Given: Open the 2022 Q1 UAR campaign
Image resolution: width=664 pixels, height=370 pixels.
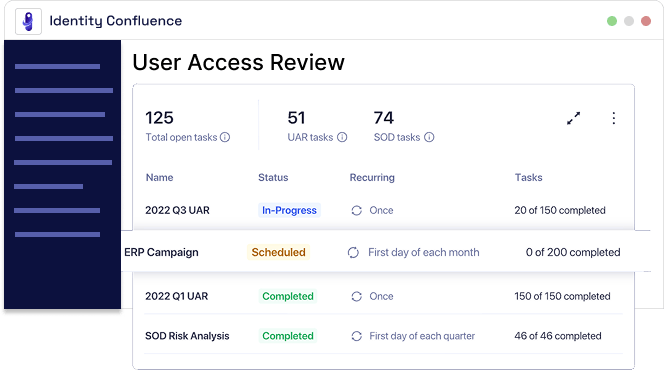Looking at the screenshot, I should 177,296.
